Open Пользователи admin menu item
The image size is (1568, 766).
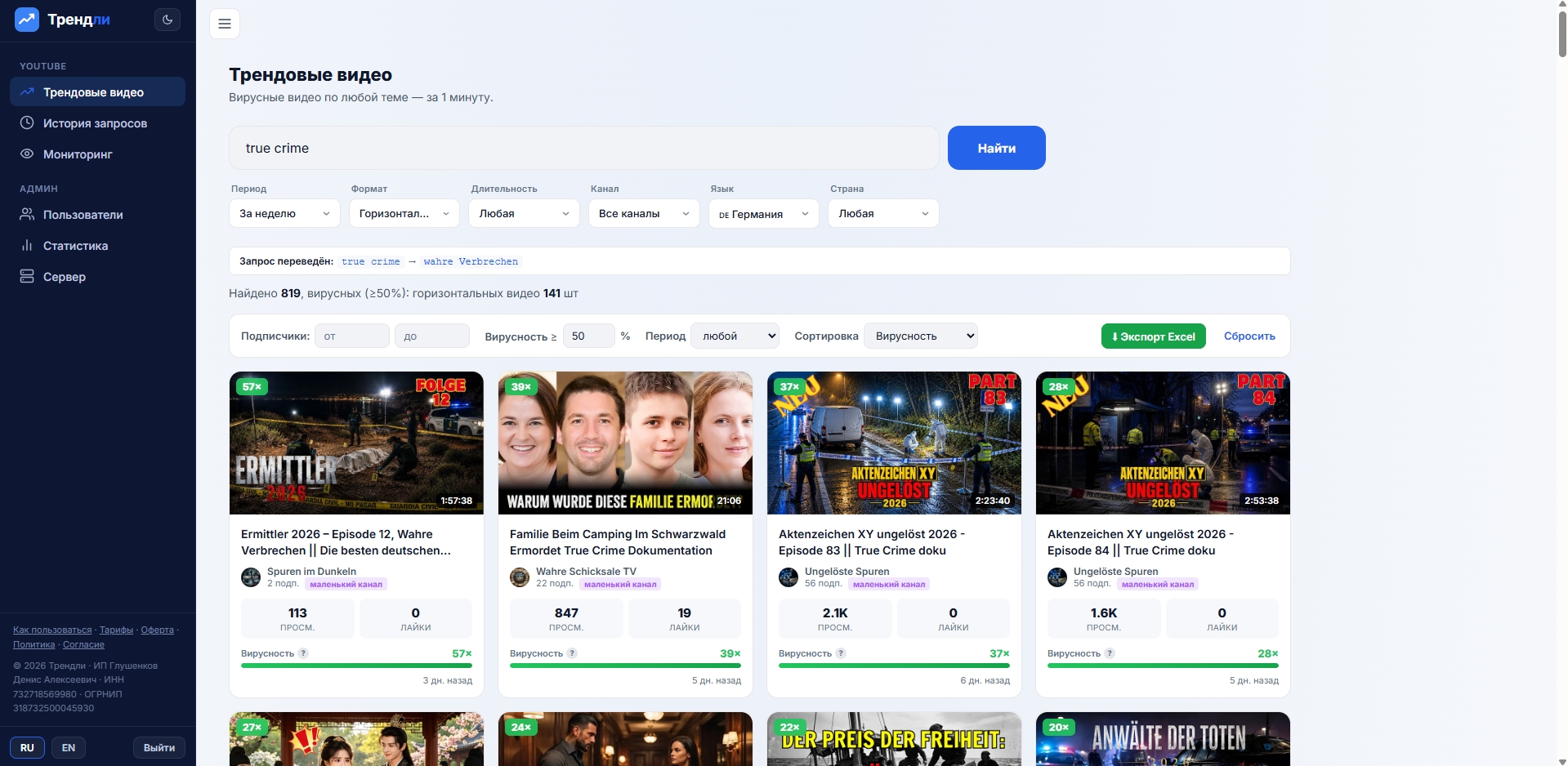tap(98, 215)
